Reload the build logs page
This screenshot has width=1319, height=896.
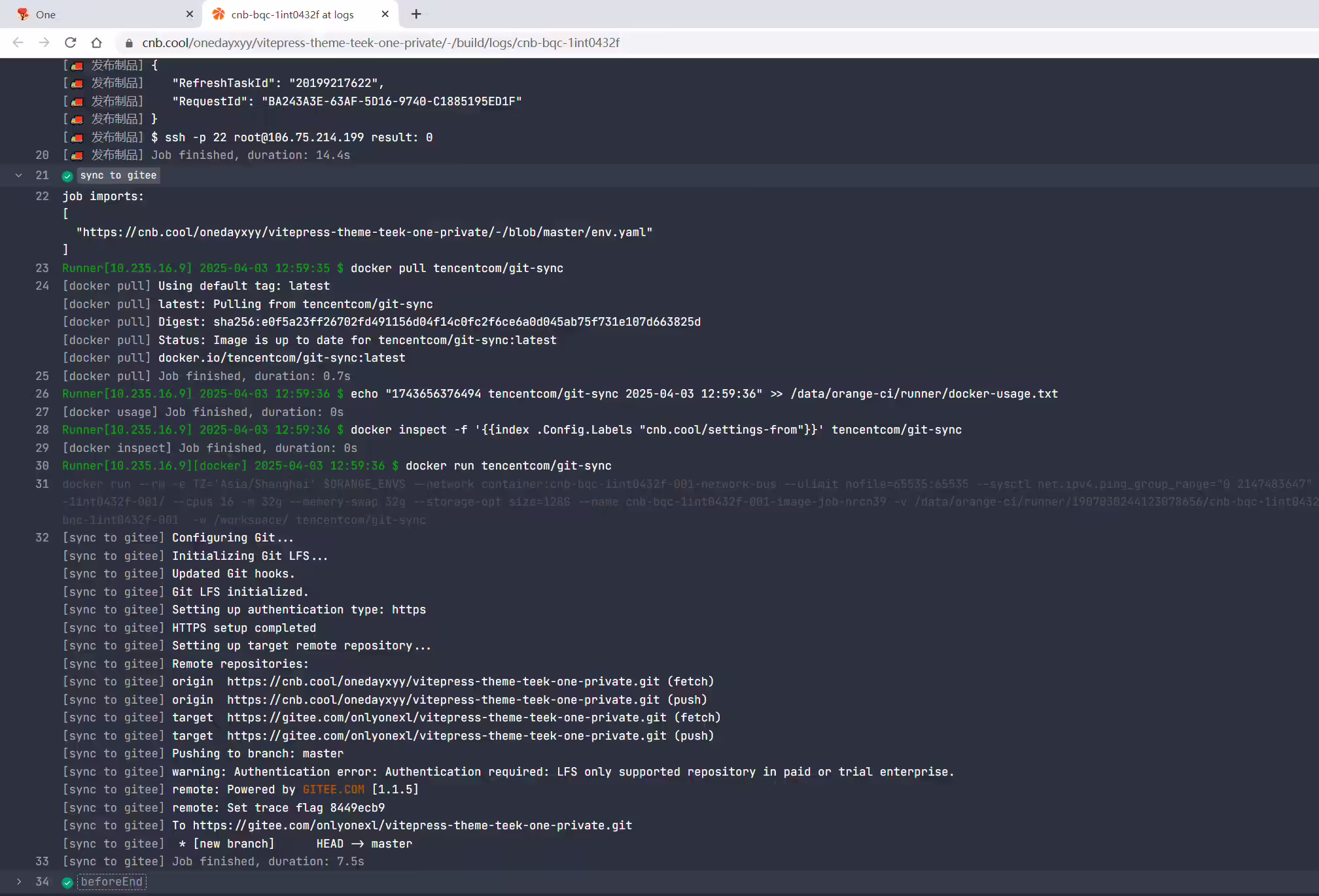(x=71, y=43)
